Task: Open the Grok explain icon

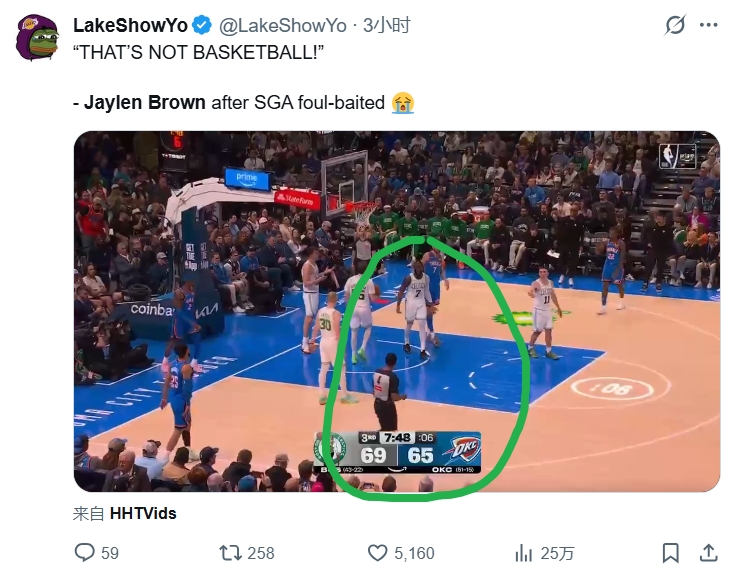Action: 675,25
